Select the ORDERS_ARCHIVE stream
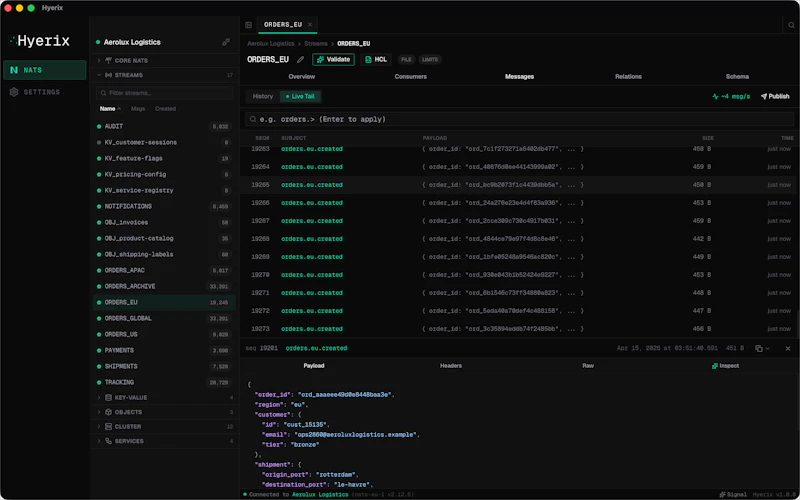 tap(164, 286)
